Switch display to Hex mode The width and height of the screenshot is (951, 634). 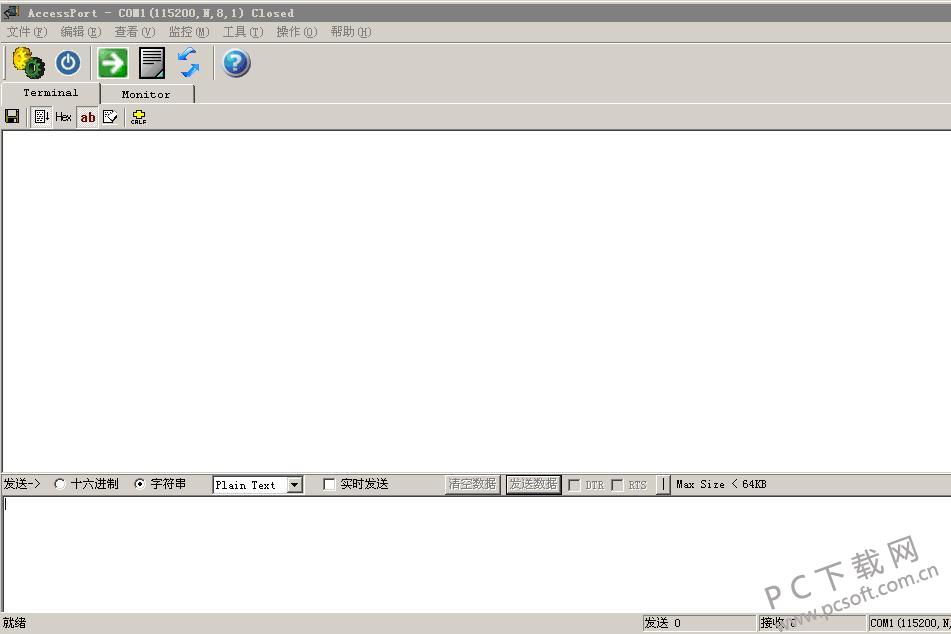point(64,116)
